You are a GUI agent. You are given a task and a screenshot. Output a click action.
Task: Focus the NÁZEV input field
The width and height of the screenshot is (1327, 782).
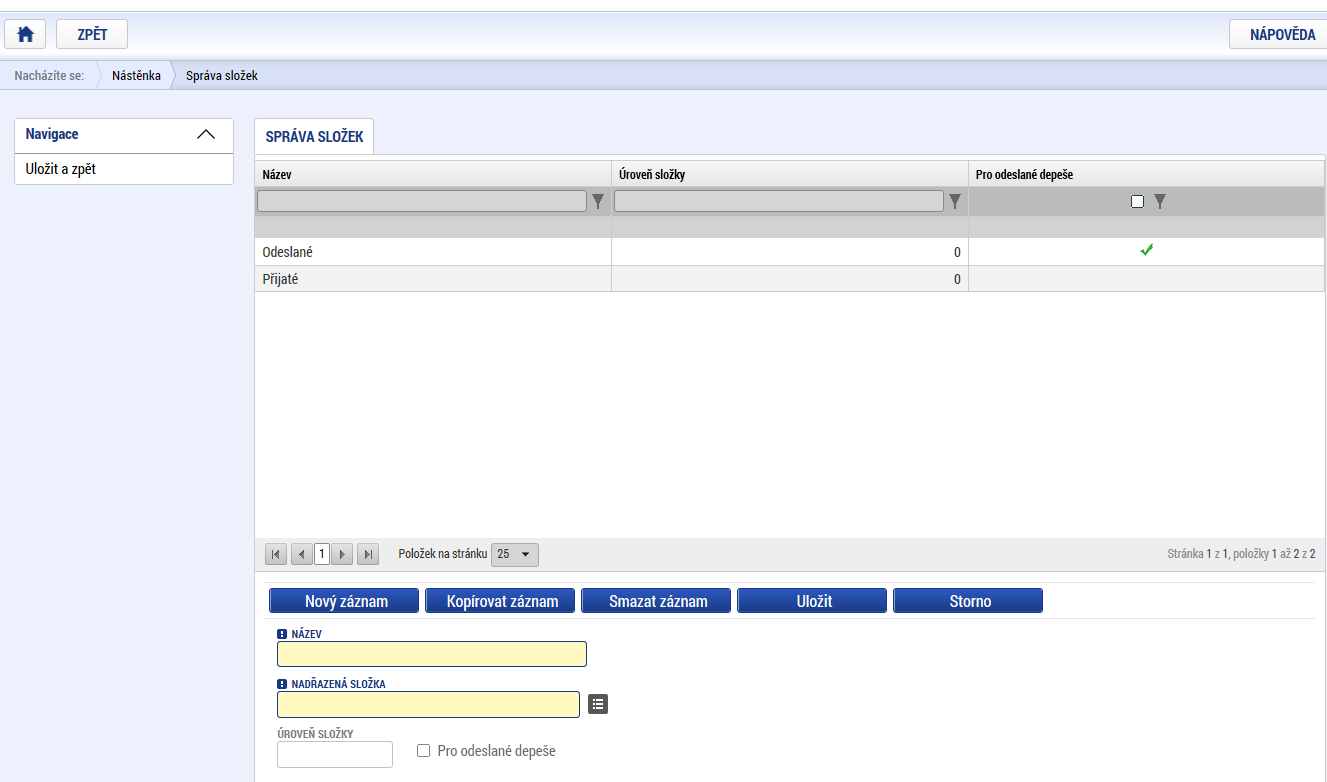432,654
